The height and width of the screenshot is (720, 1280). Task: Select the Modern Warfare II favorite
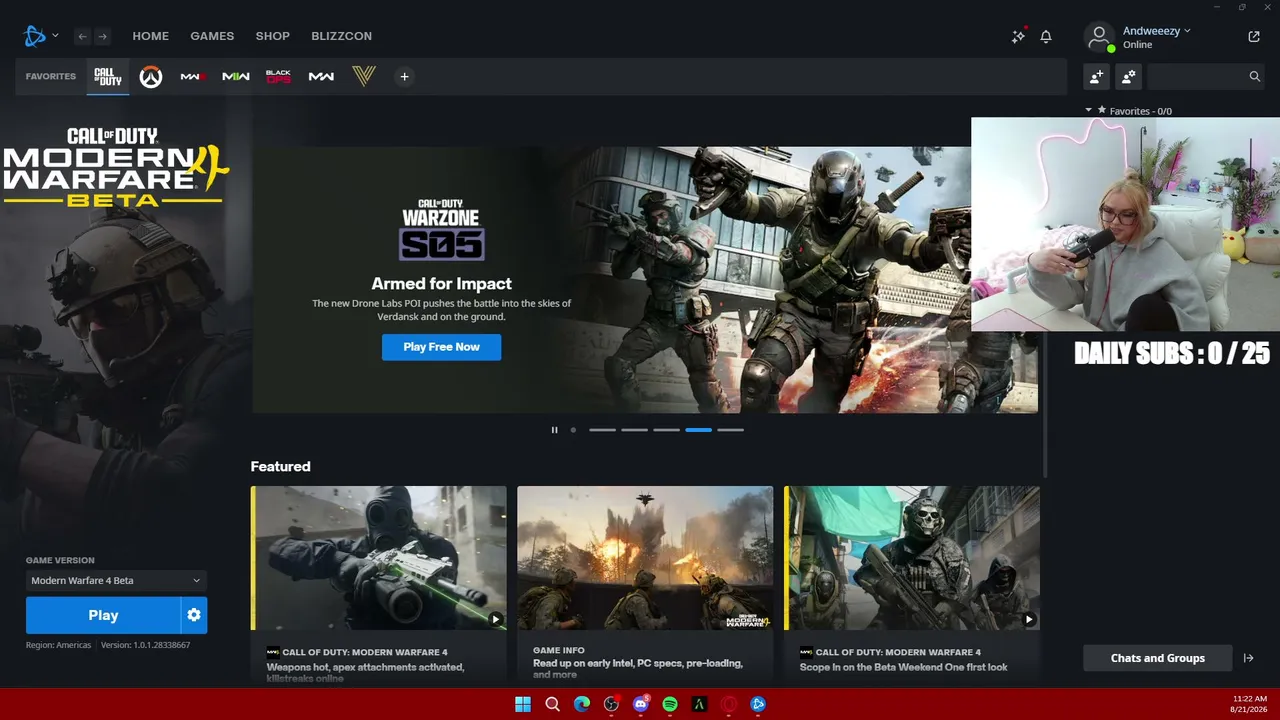click(236, 76)
